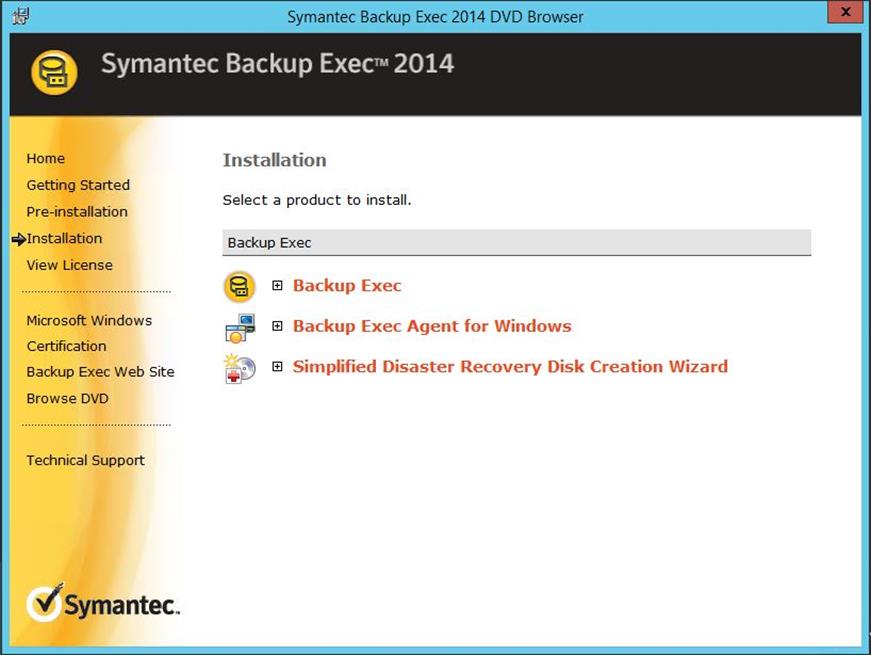The width and height of the screenshot is (871, 655).
Task: Click the Agent for Windows icon
Action: pyautogui.click(x=240, y=328)
